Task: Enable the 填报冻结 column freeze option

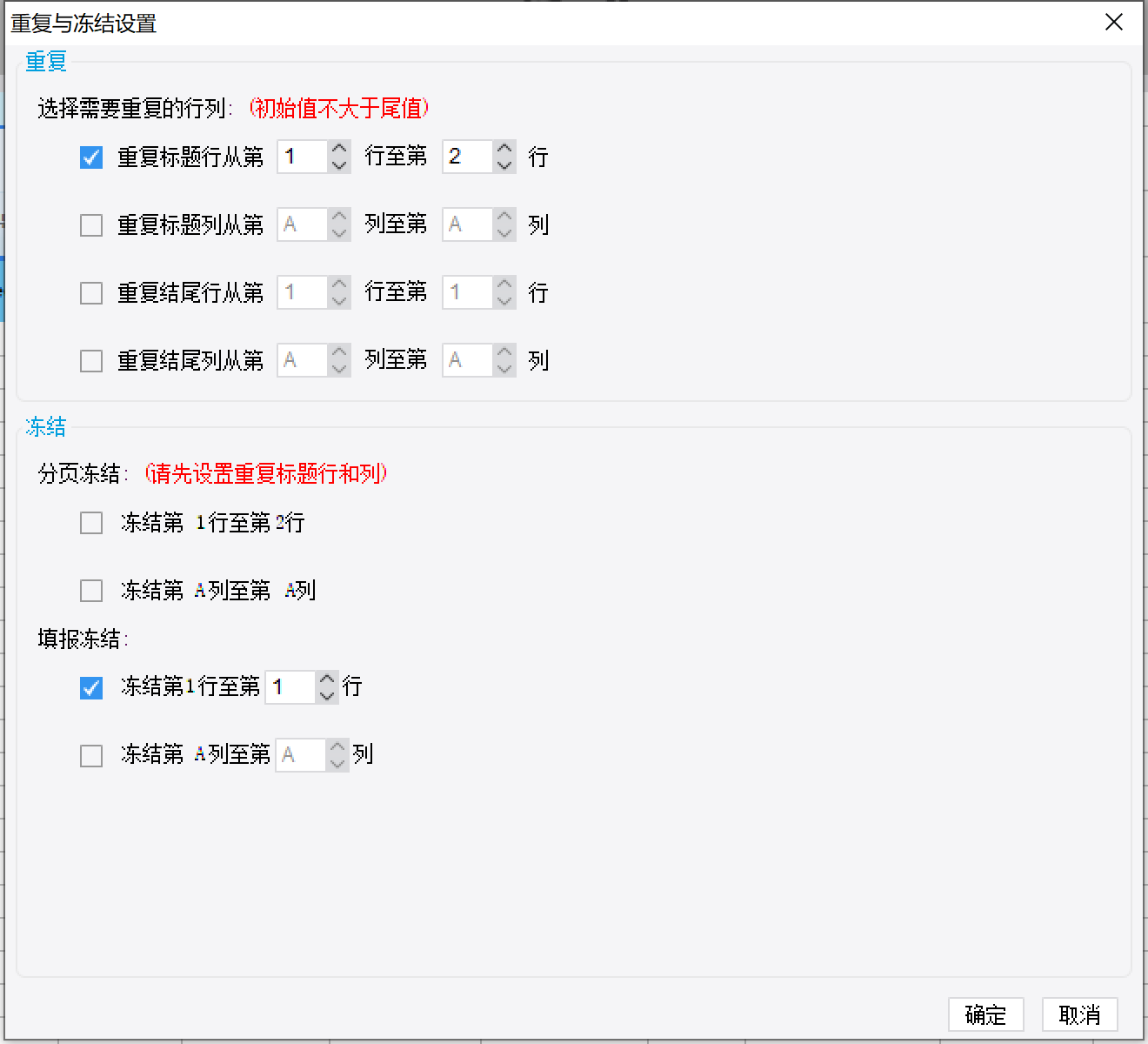Action: click(x=90, y=755)
